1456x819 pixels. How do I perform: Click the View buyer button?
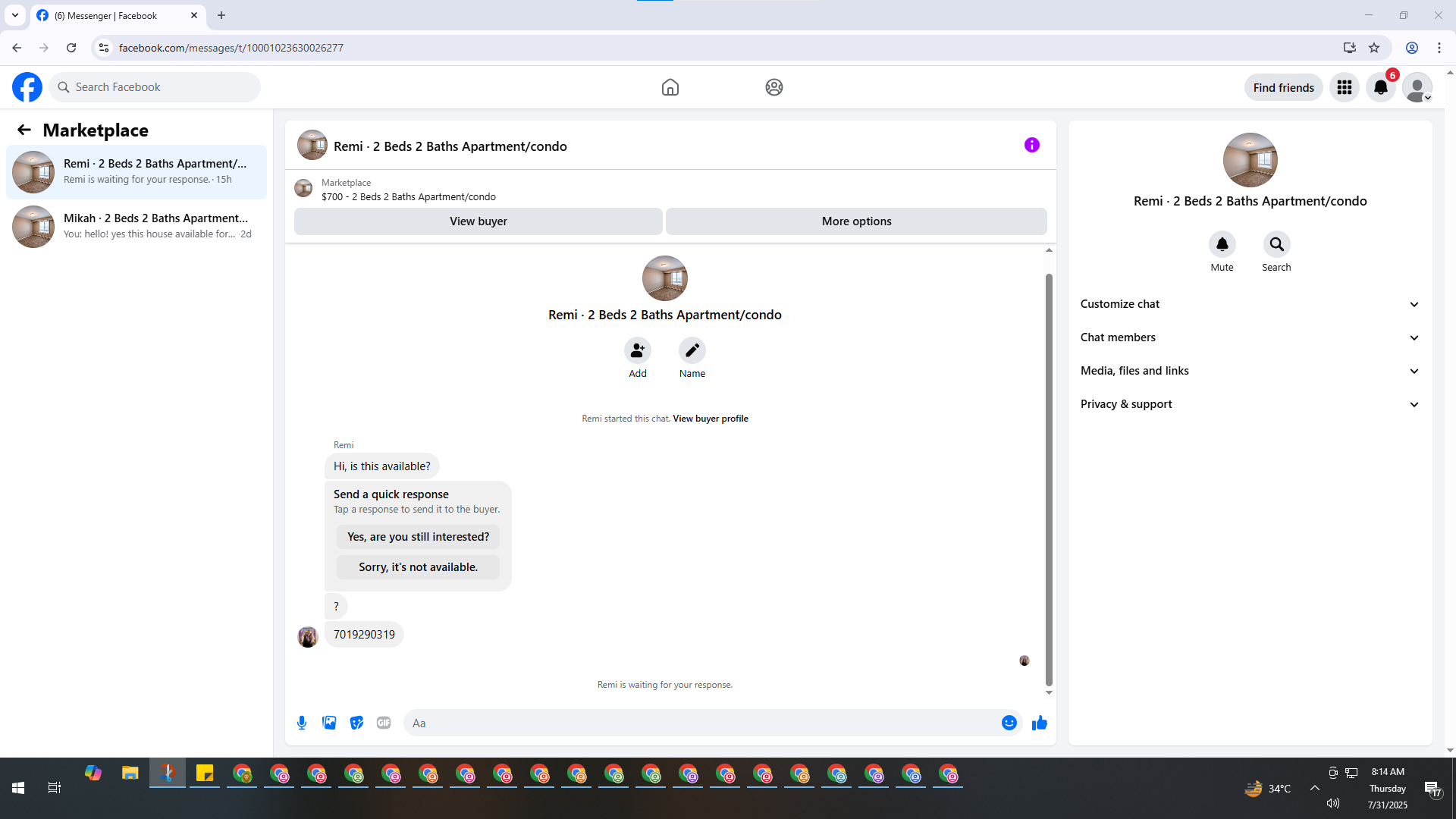pyautogui.click(x=478, y=221)
